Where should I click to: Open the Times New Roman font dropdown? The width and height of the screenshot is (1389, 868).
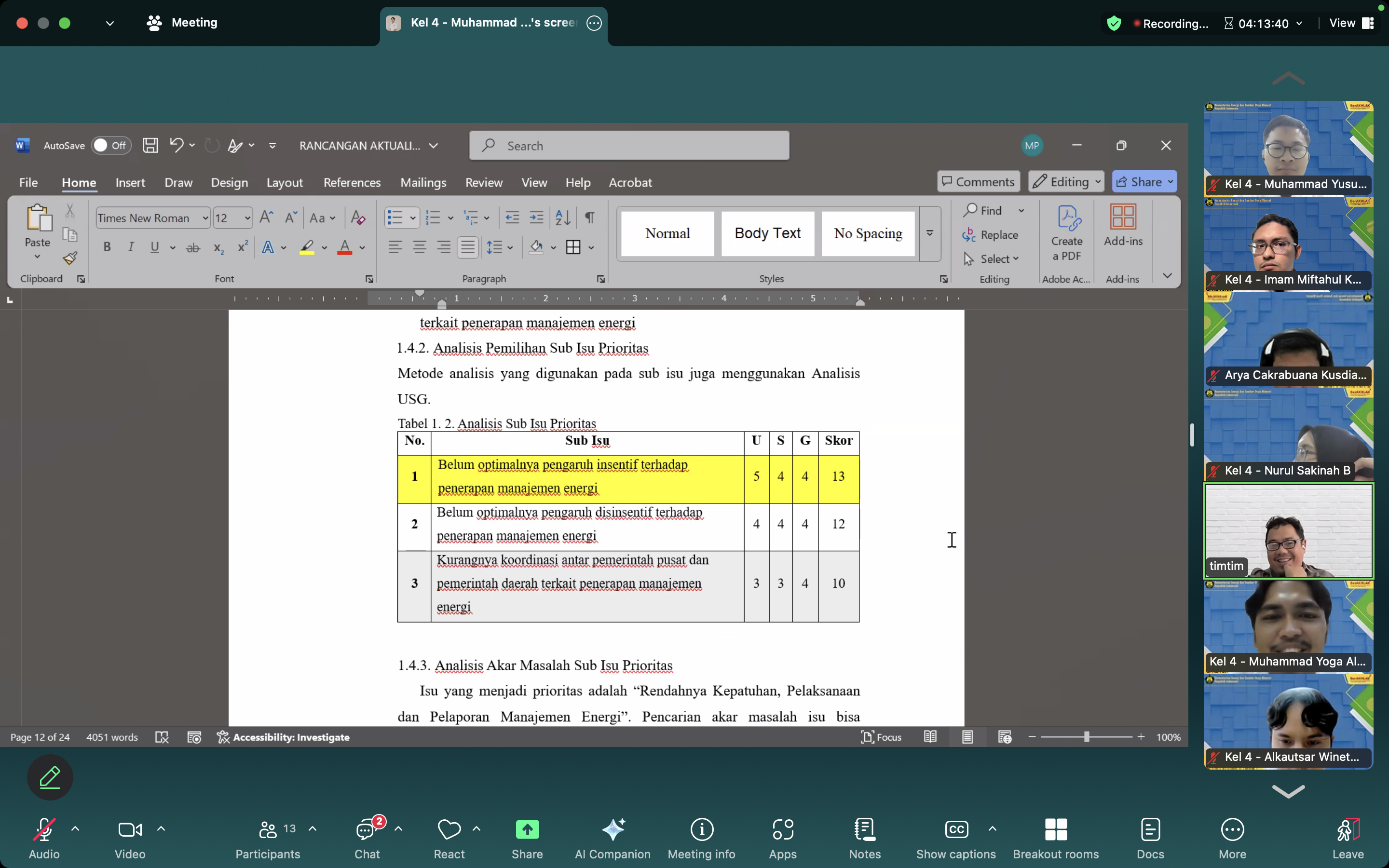click(x=205, y=218)
